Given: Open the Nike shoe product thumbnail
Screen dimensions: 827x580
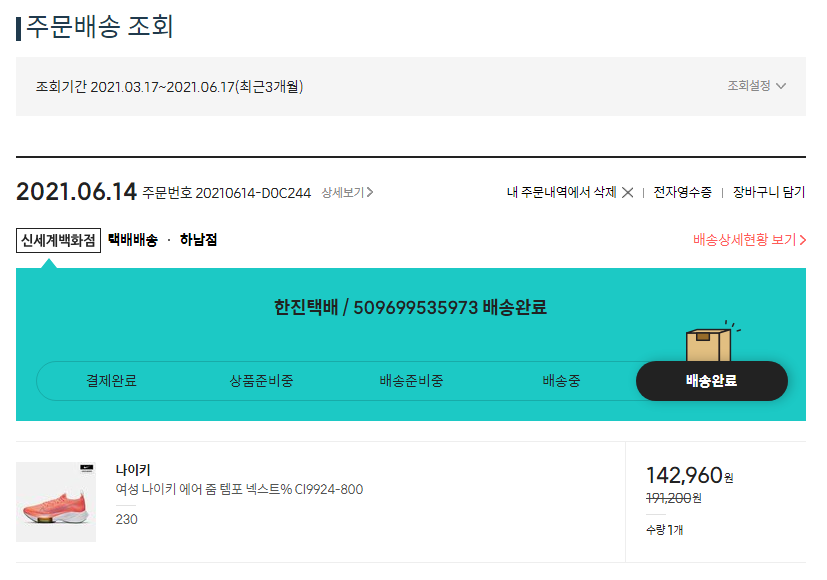Looking at the screenshot, I should point(56,502).
